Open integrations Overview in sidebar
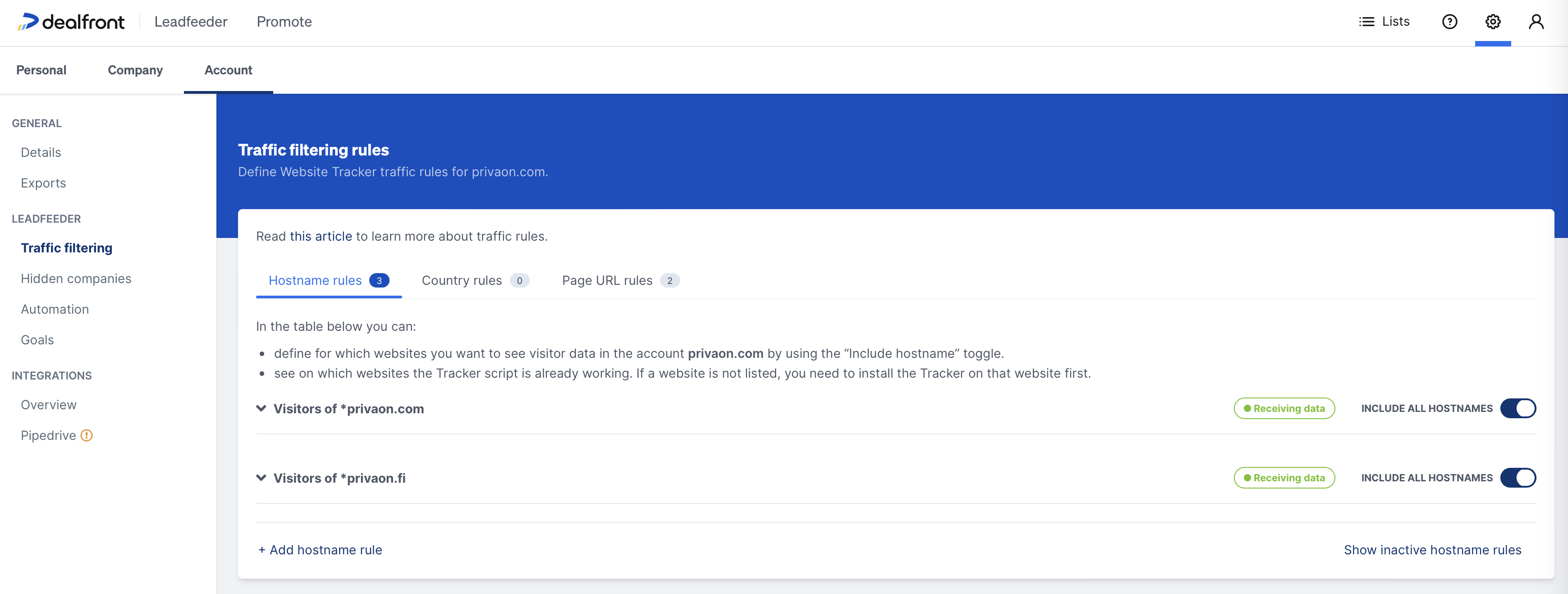1568x594 pixels. coord(49,405)
